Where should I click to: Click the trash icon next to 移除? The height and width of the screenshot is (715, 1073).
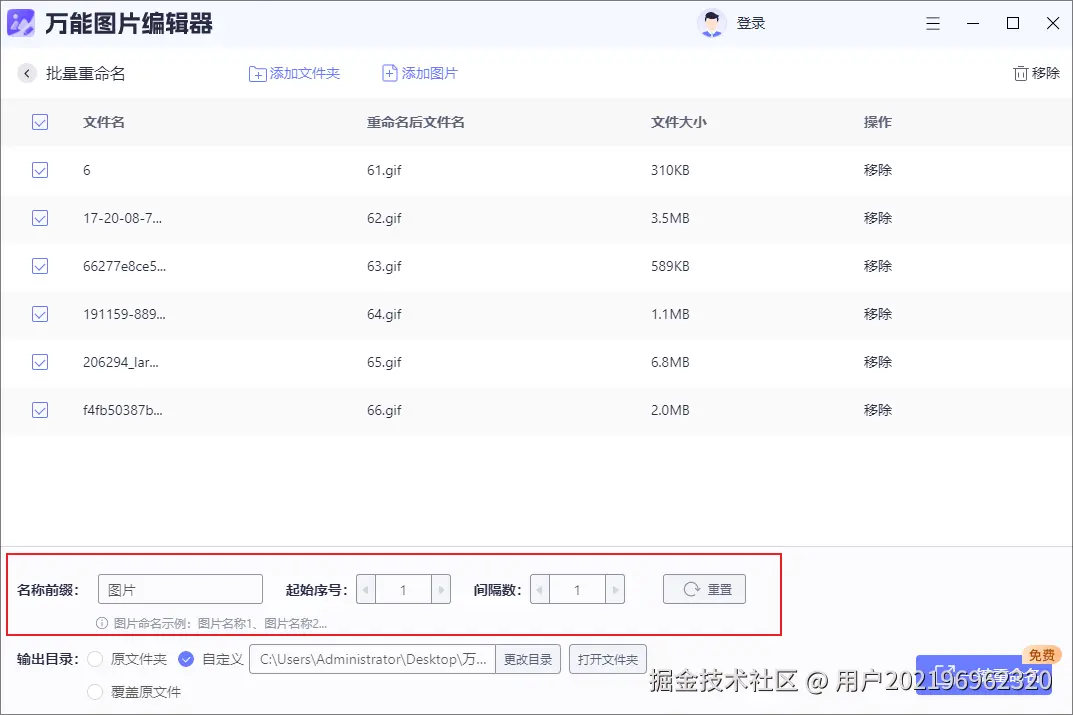[1020, 73]
